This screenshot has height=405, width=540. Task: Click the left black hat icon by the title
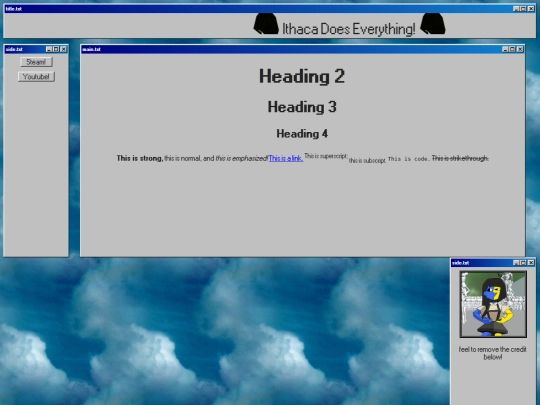point(266,24)
